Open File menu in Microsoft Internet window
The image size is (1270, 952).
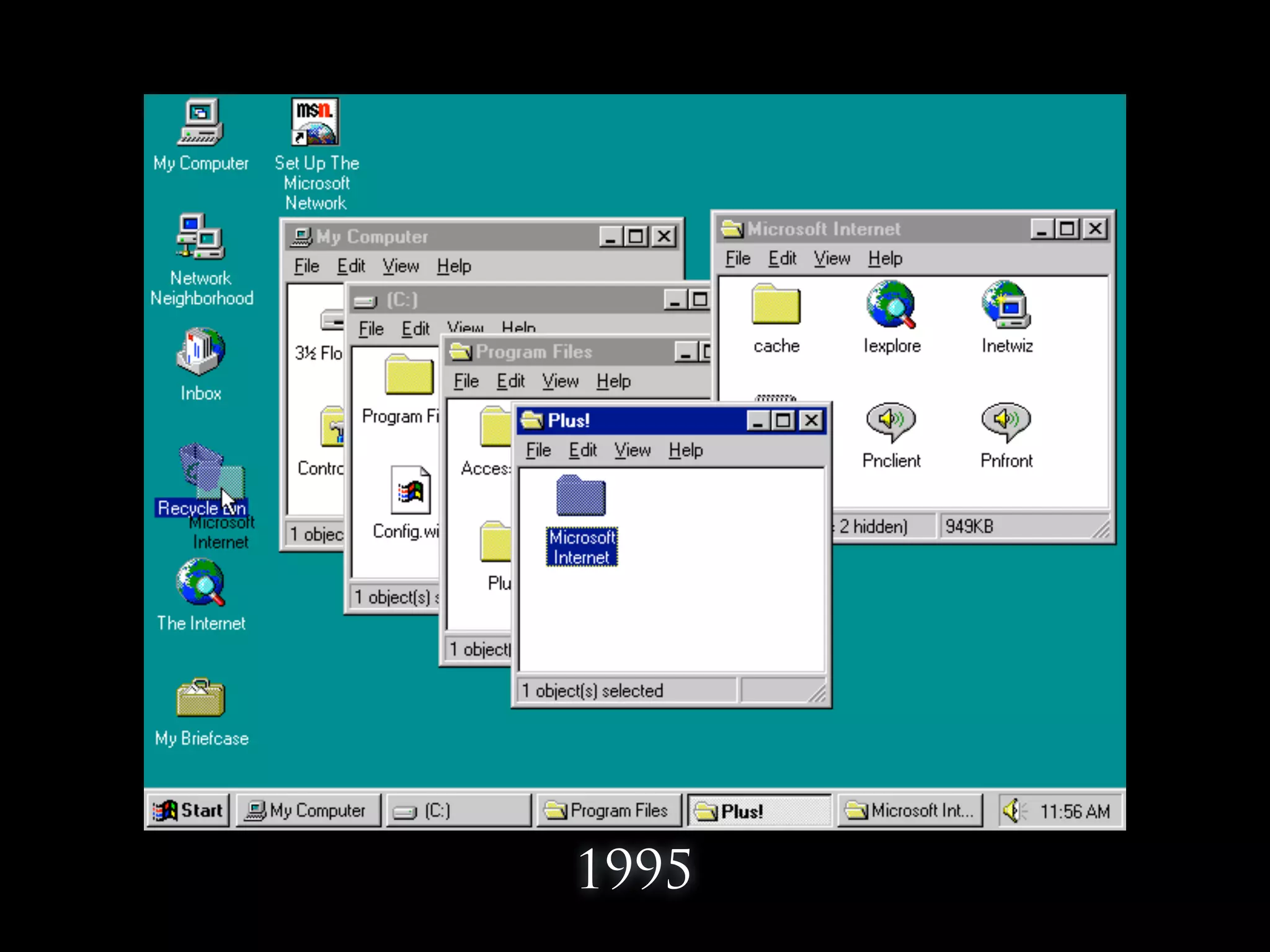tap(738, 258)
